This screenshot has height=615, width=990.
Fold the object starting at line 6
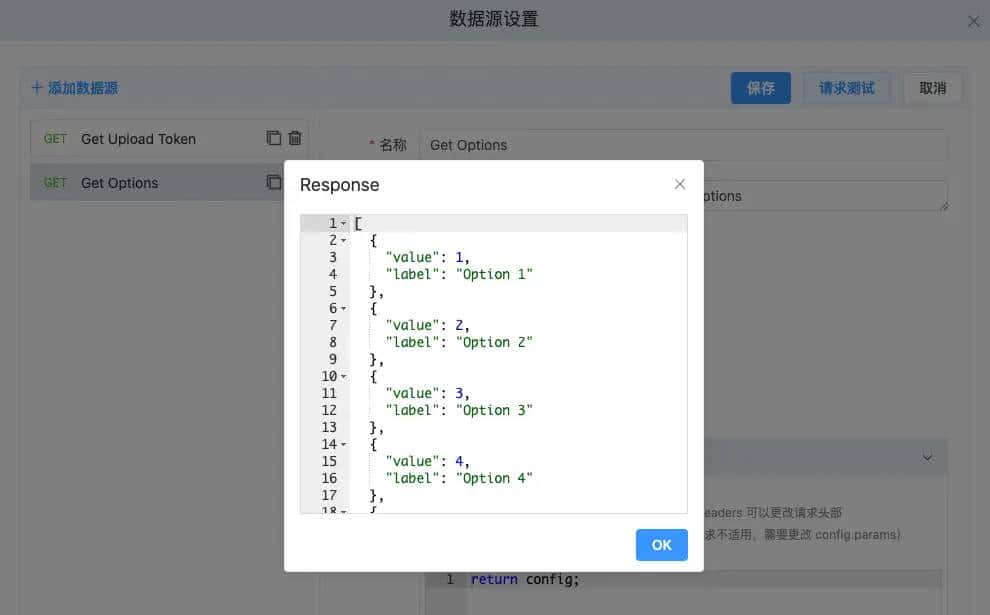point(344,309)
